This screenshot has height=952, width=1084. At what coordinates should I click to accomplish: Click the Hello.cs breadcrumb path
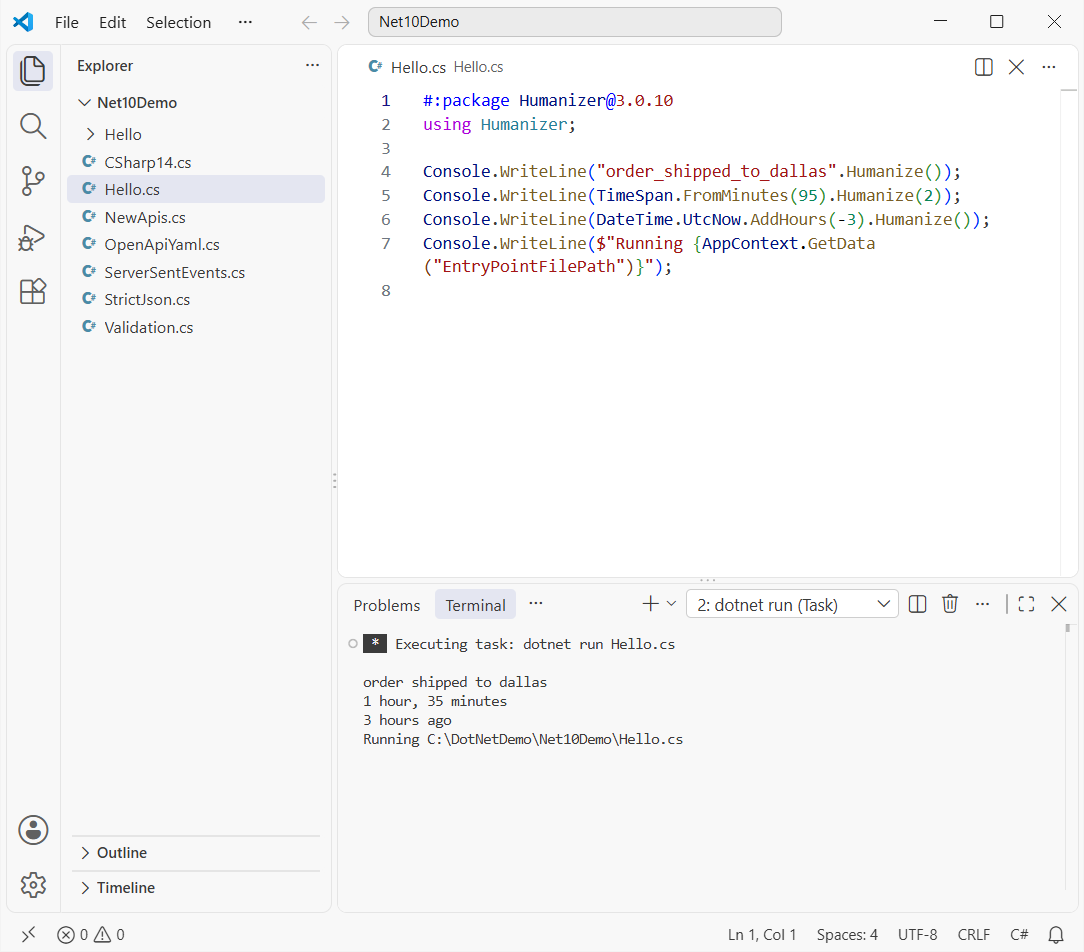point(478,67)
